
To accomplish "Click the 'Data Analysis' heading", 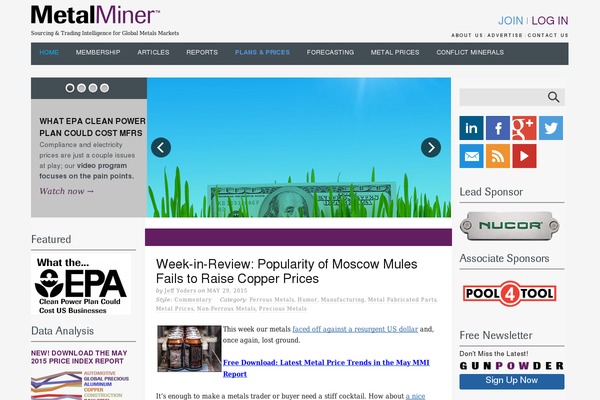I will click(62, 331).
